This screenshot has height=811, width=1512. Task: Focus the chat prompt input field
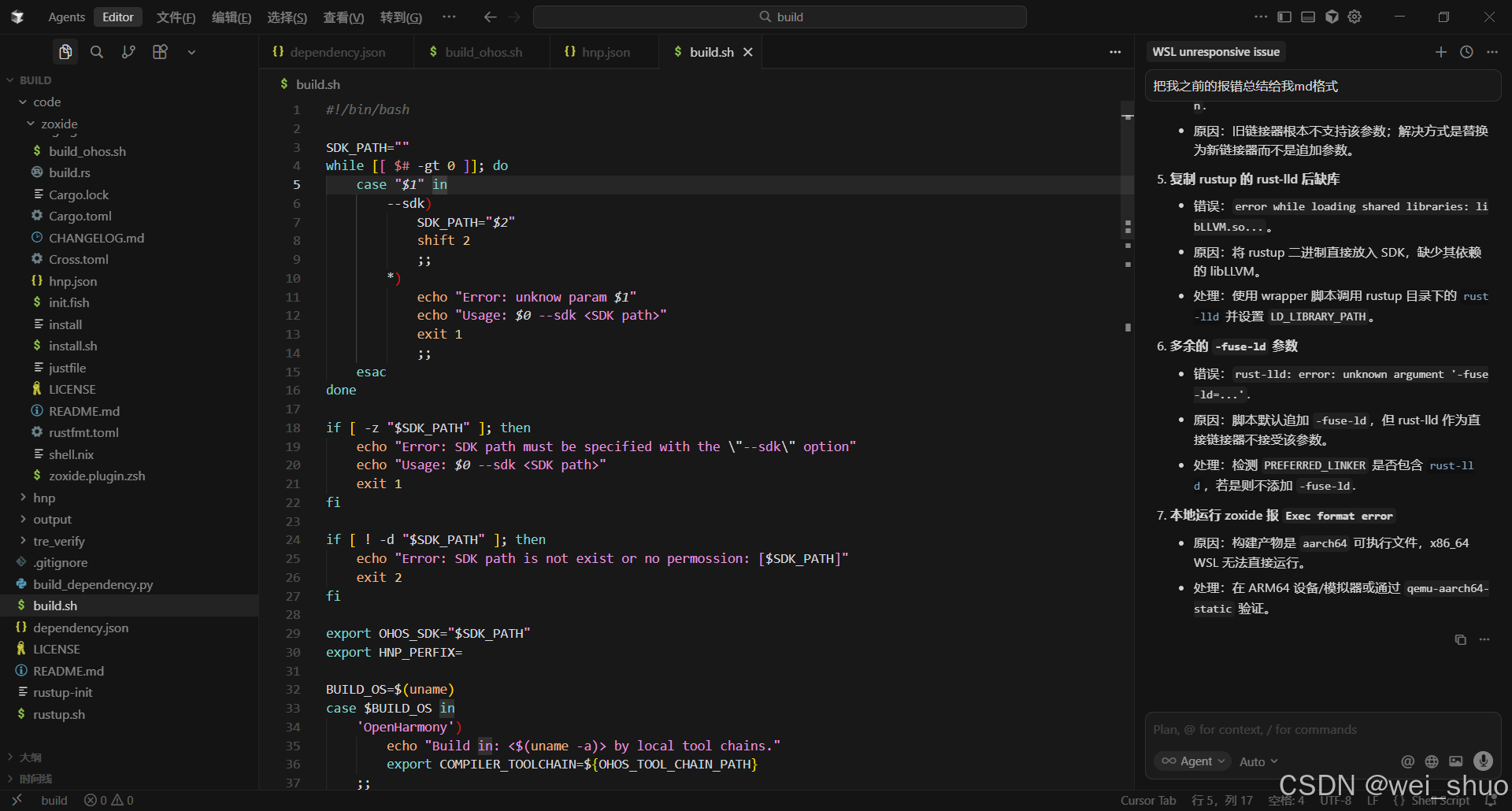click(x=1323, y=730)
